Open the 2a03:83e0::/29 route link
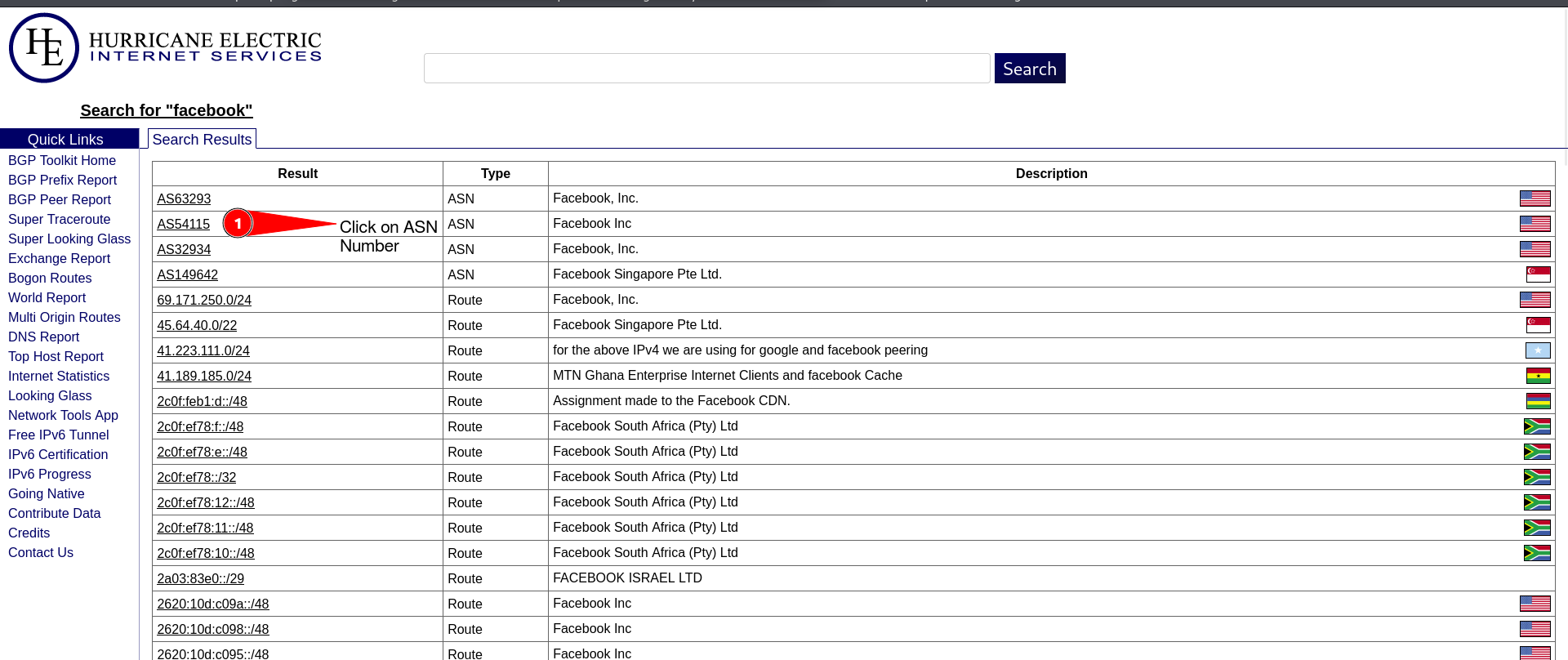Screen dimensions: 1568x660 pyautogui.click(x=200, y=579)
